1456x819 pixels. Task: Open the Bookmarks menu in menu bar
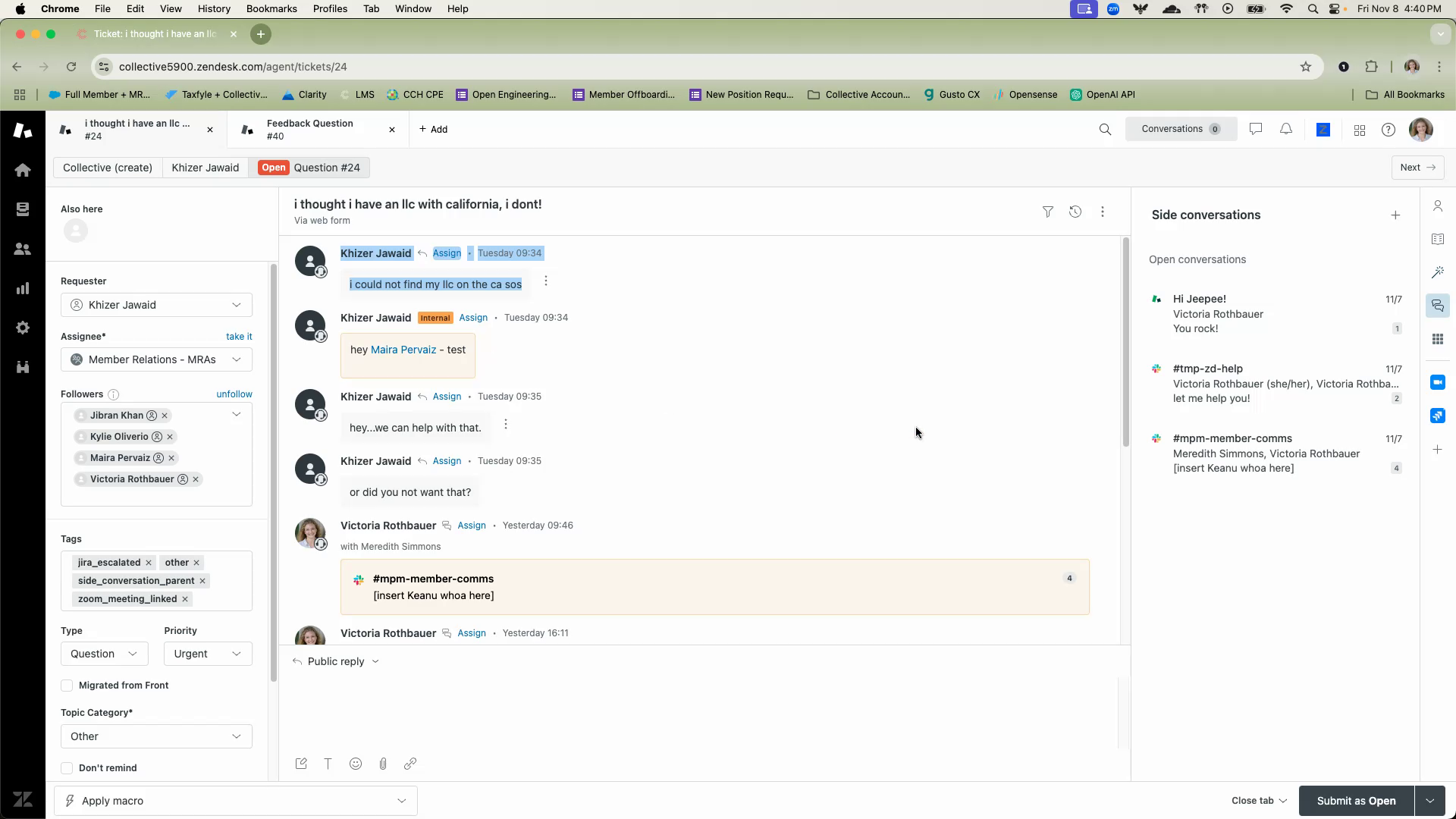271,9
